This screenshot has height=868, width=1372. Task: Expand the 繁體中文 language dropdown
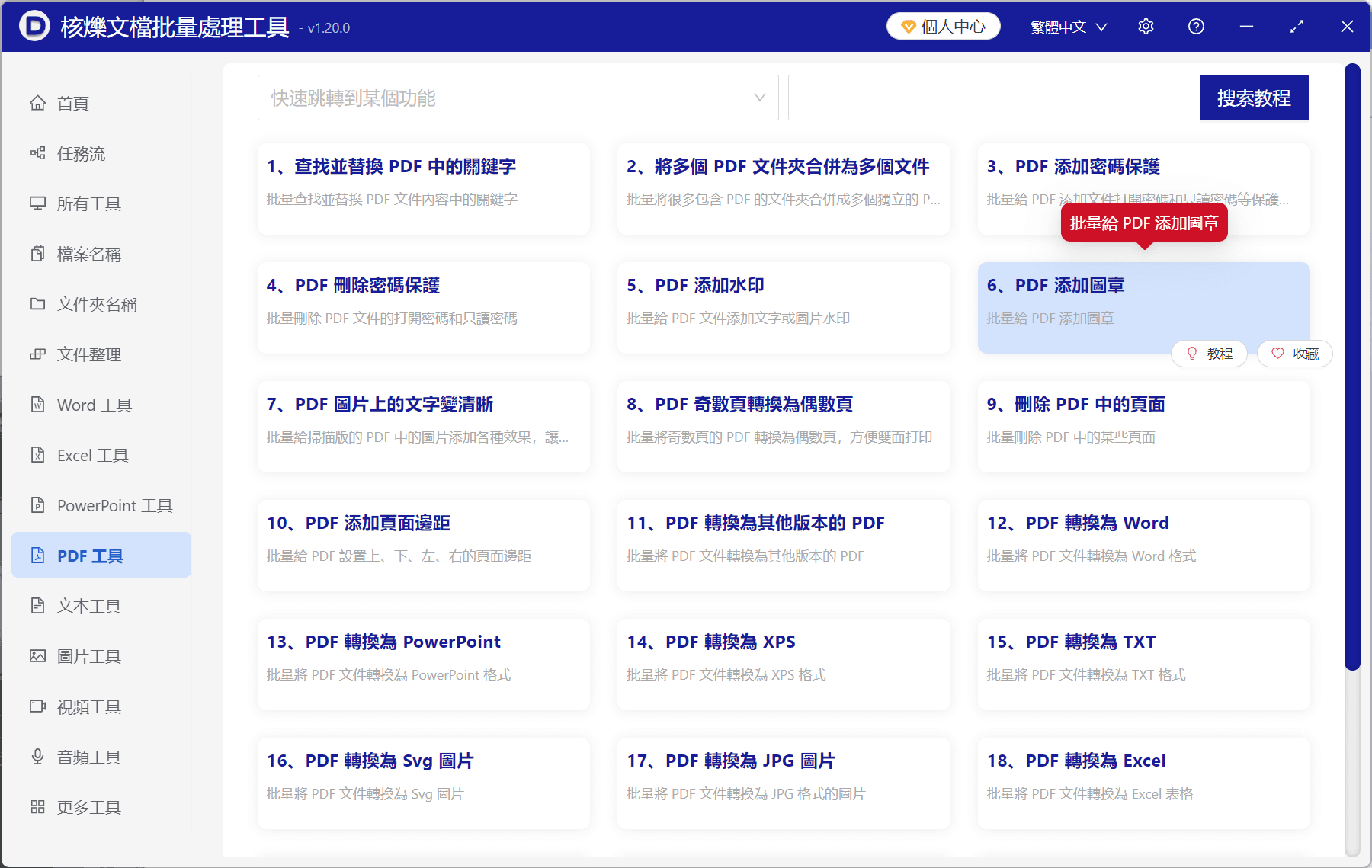1069,26
